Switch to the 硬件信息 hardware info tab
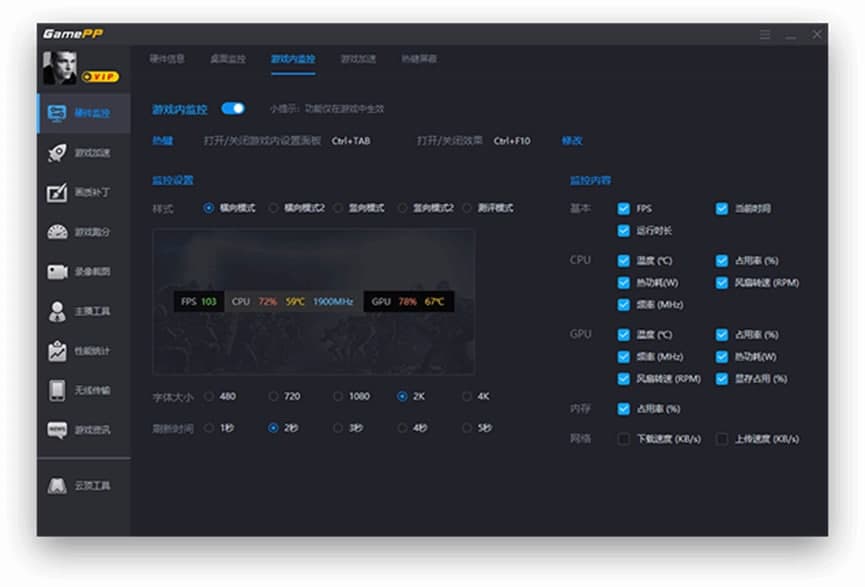The height and width of the screenshot is (587, 865). point(167,58)
